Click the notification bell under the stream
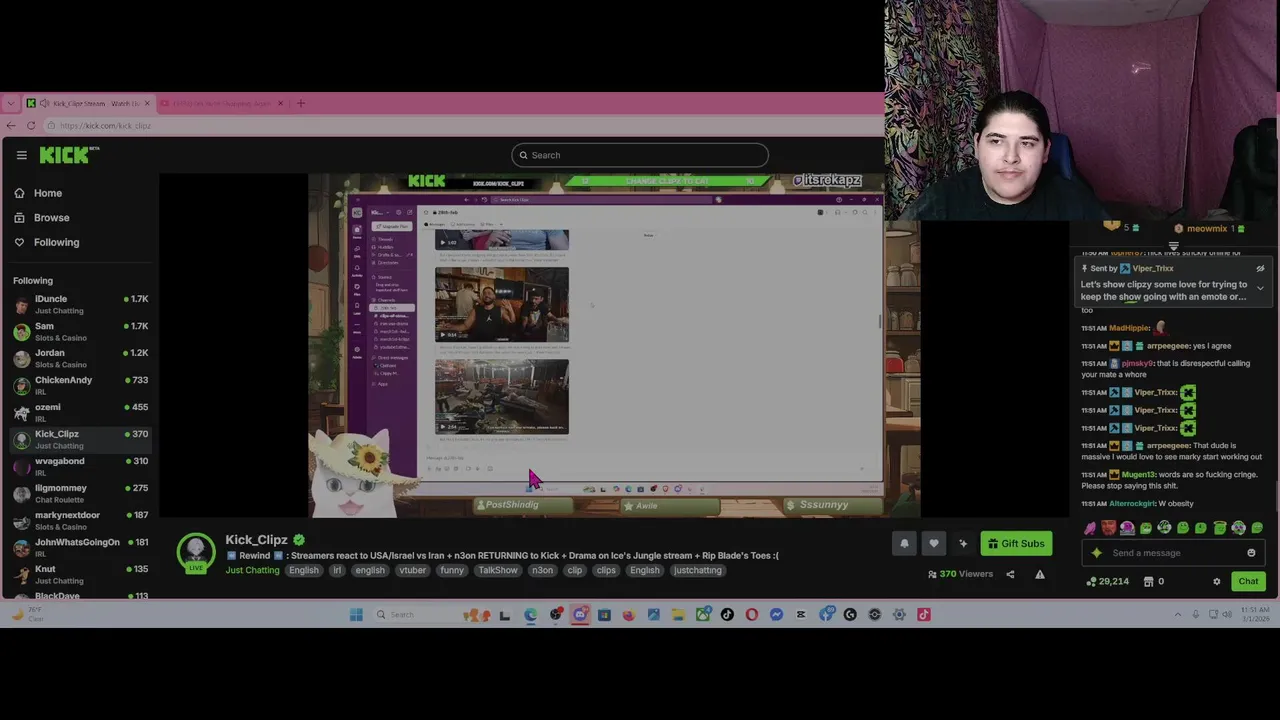Image resolution: width=1280 pixels, height=720 pixels. [x=904, y=543]
